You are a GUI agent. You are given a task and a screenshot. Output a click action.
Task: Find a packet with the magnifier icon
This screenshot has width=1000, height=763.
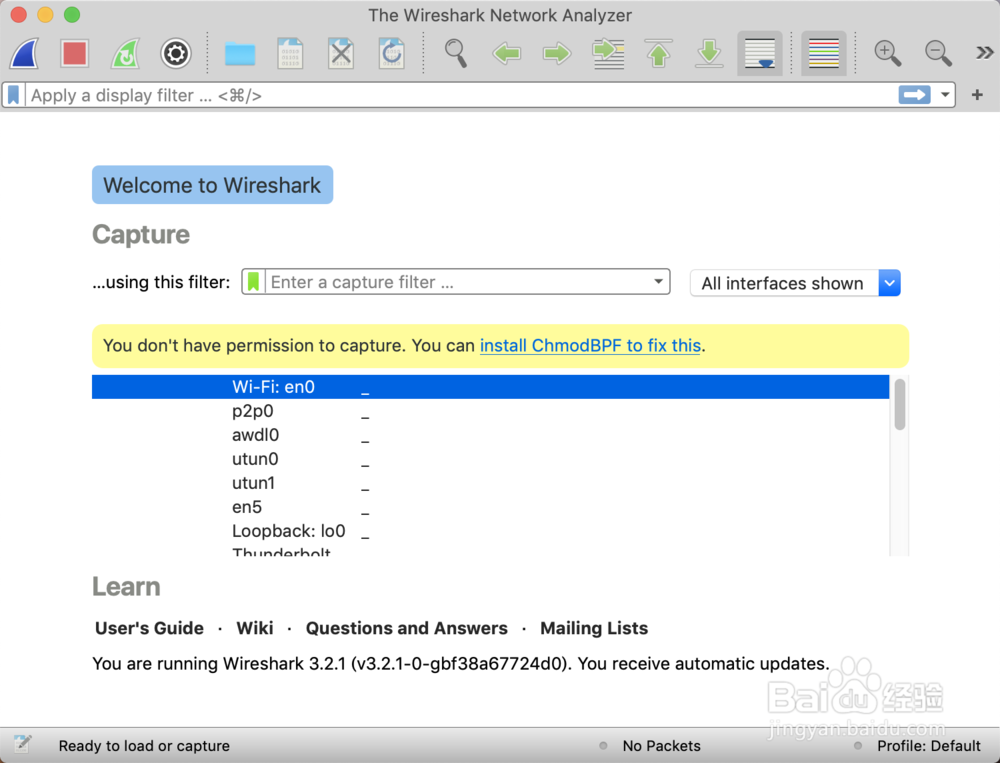[x=455, y=54]
